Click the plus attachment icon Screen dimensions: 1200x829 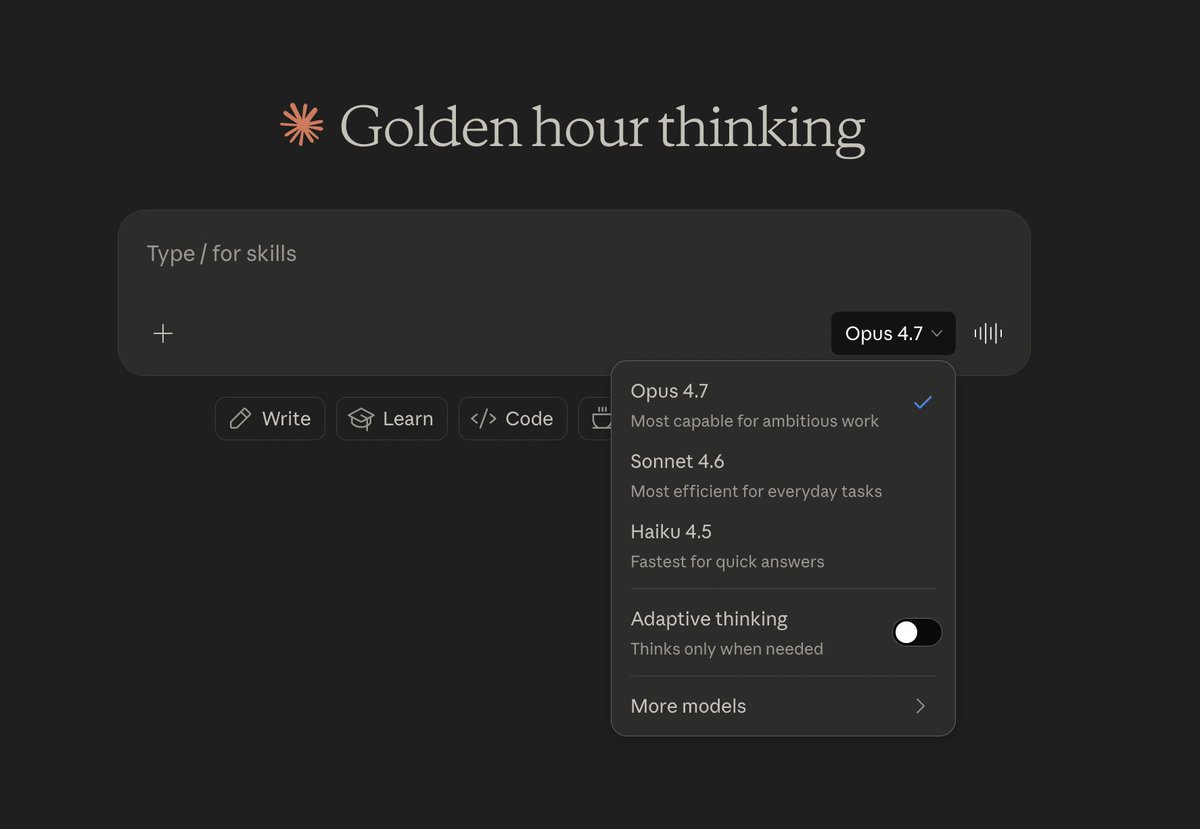pos(163,334)
